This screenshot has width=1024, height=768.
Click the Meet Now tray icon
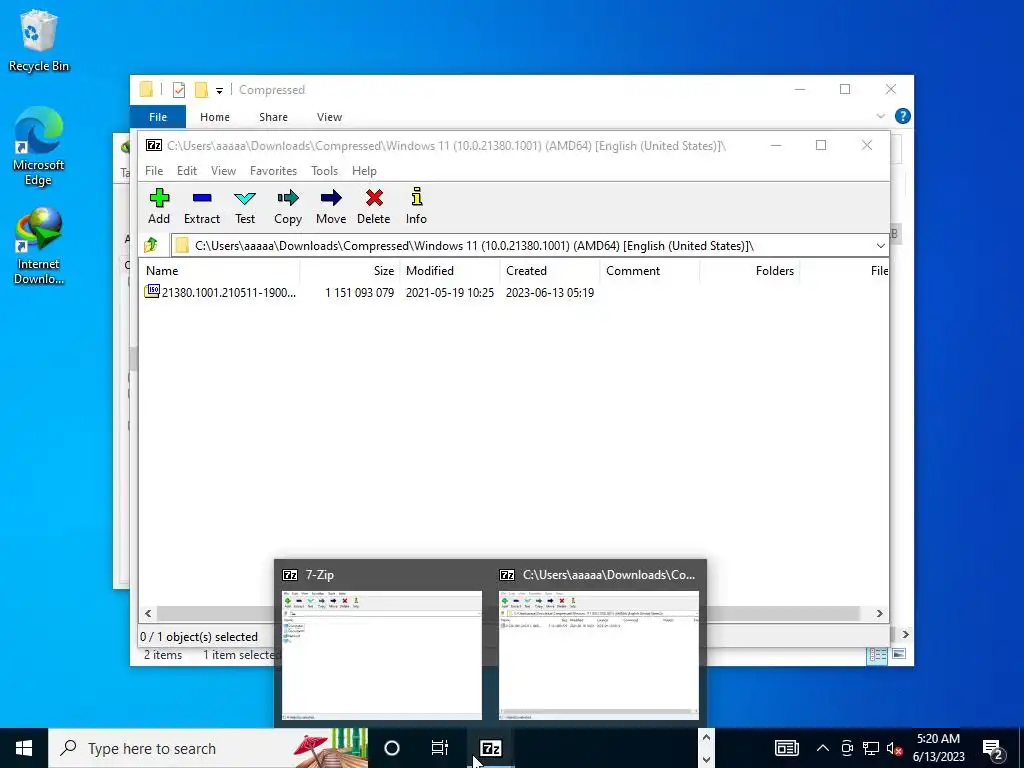[x=847, y=748]
